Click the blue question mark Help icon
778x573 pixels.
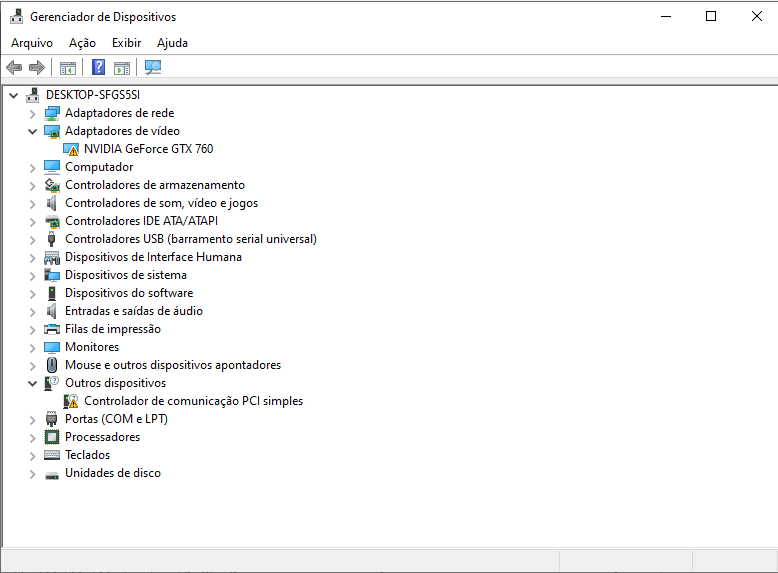pos(99,67)
